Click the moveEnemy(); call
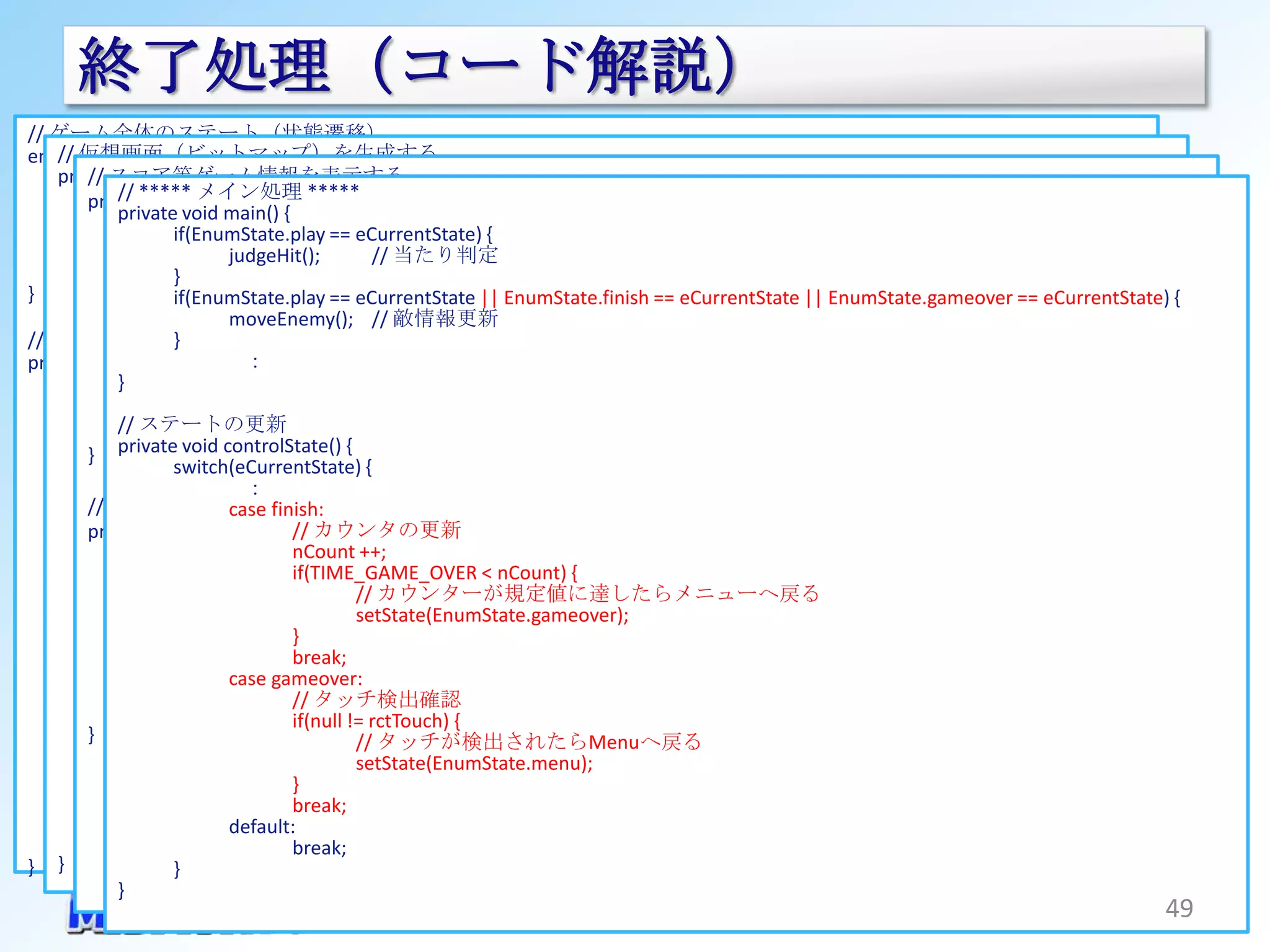 tap(291, 319)
